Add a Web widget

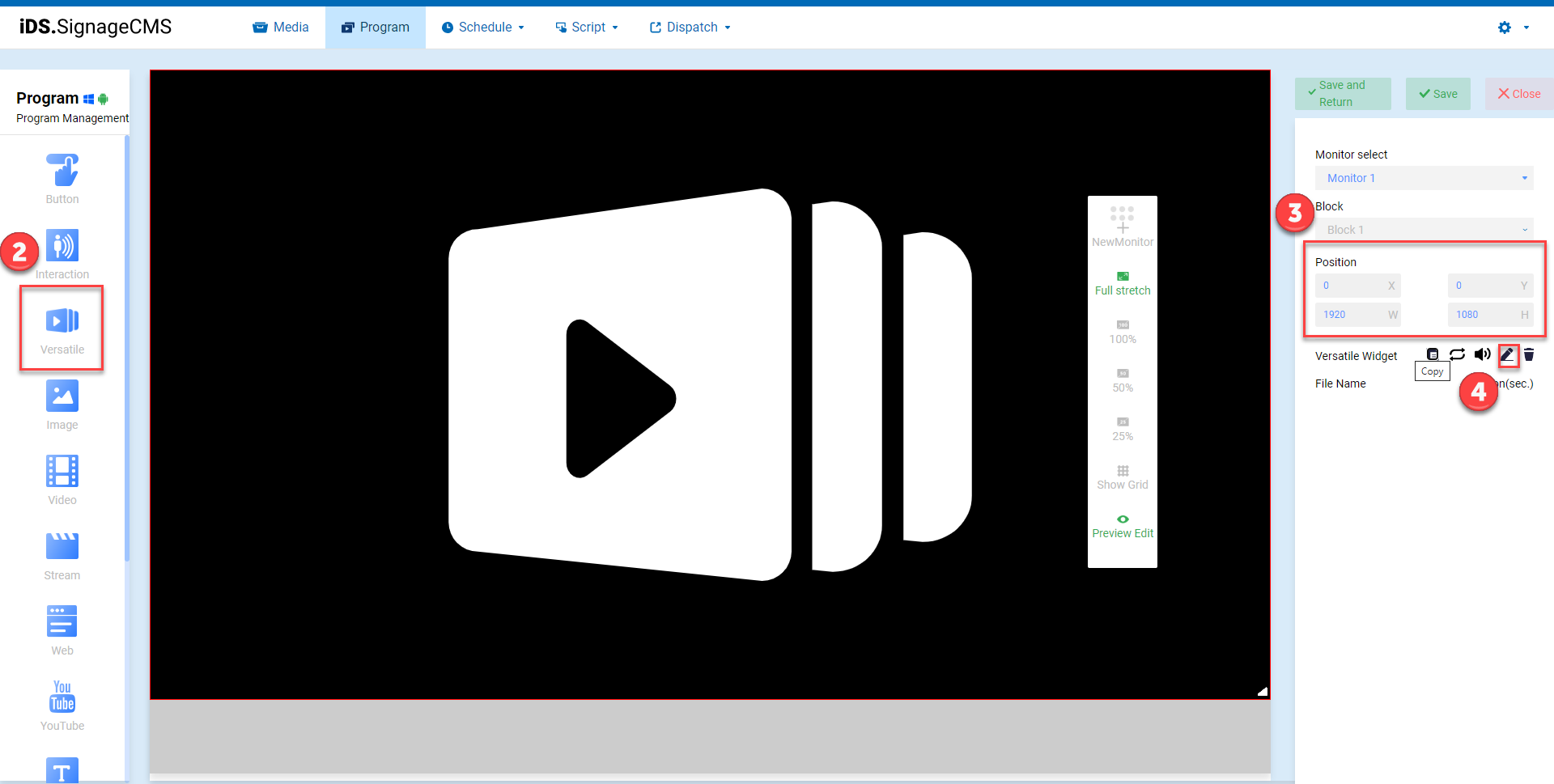point(62,630)
